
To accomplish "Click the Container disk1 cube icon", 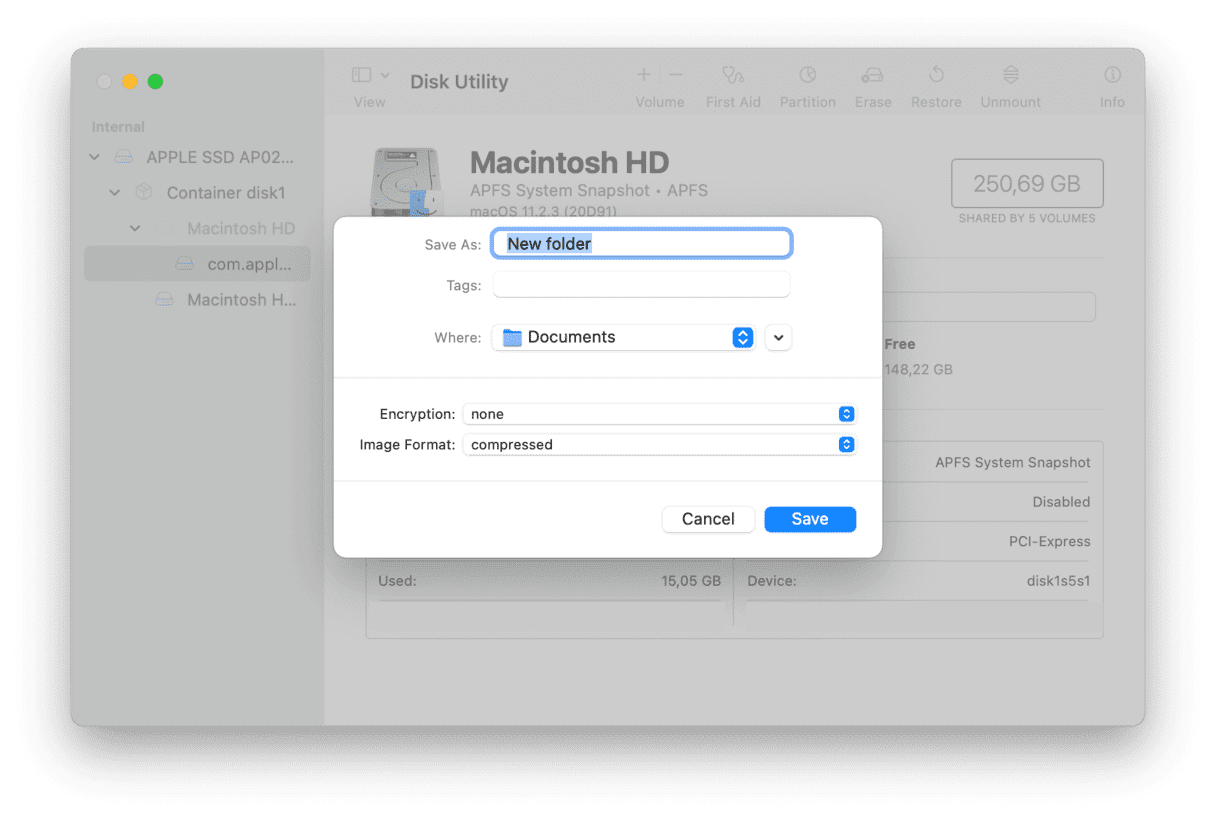I will pyautogui.click(x=143, y=192).
